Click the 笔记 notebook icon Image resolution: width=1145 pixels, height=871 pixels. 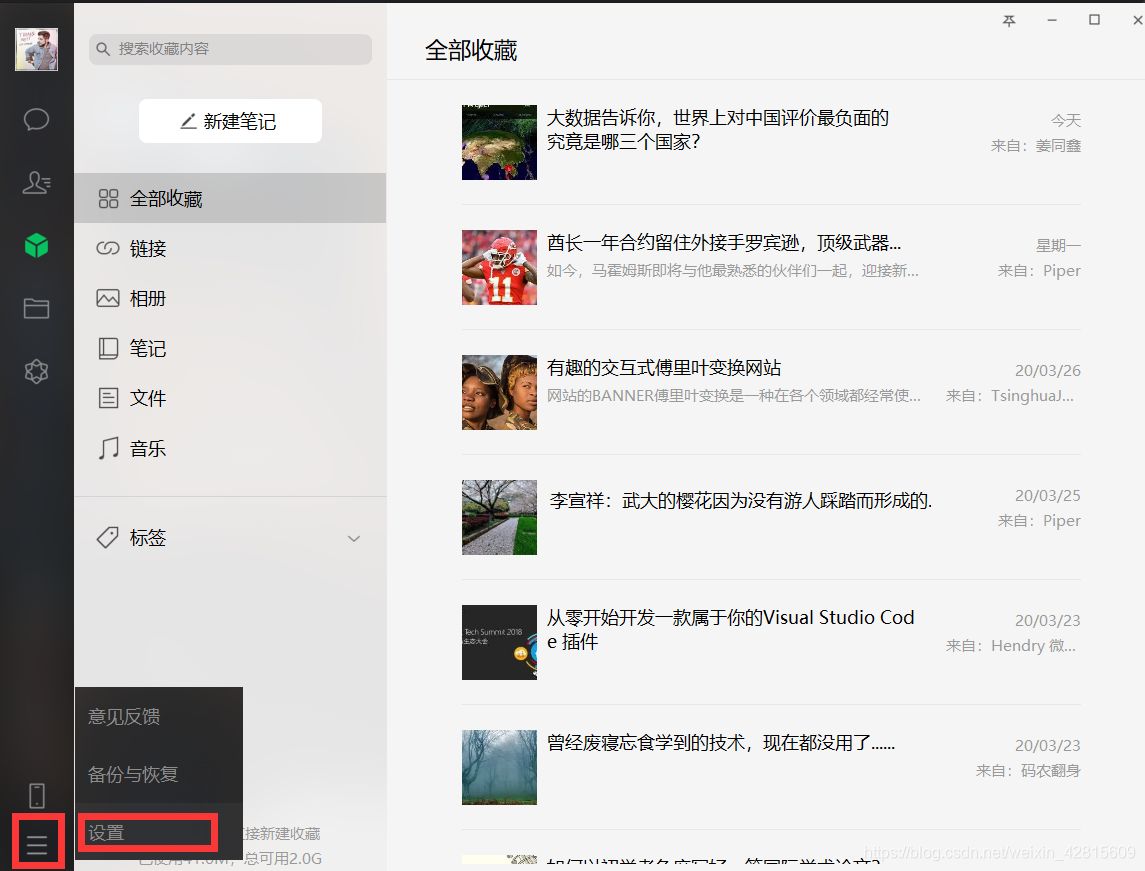108,348
